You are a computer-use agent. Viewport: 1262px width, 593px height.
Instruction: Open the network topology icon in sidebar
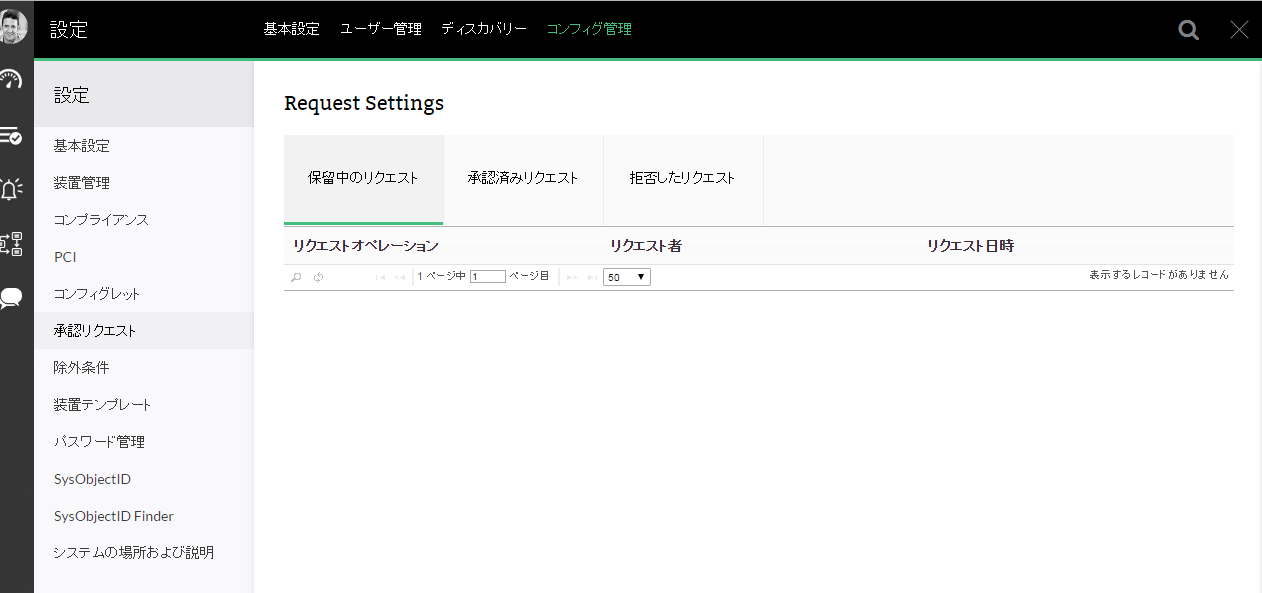click(x=11, y=243)
